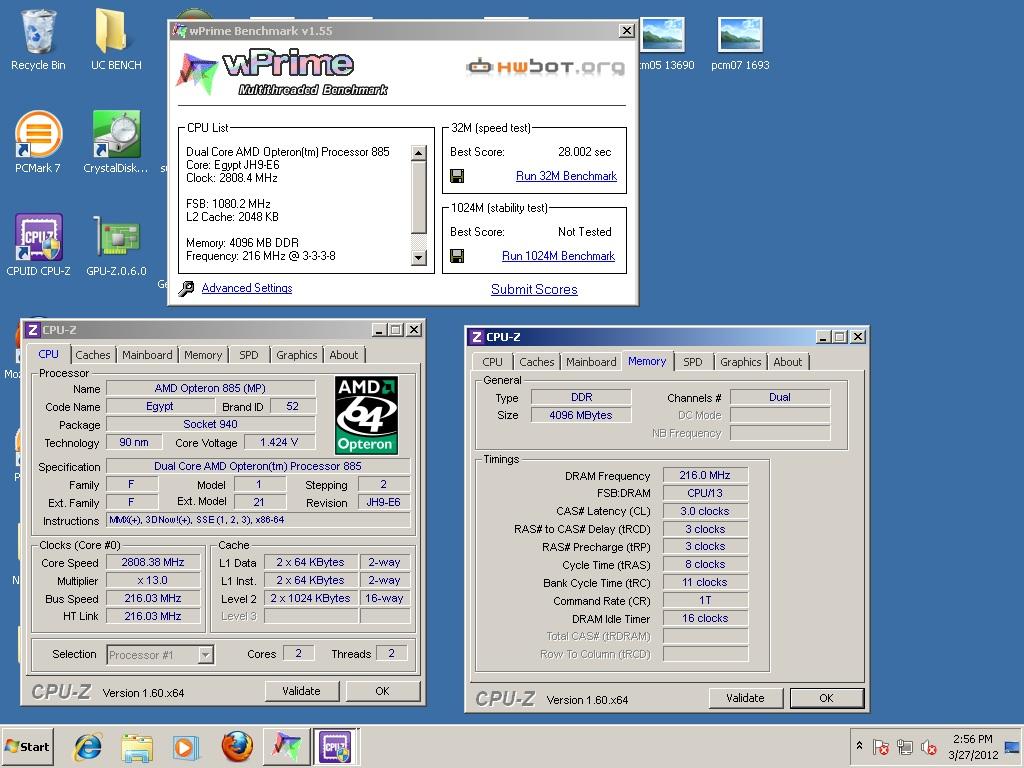Open Windows Explorer from taskbar

pyautogui.click(x=137, y=746)
